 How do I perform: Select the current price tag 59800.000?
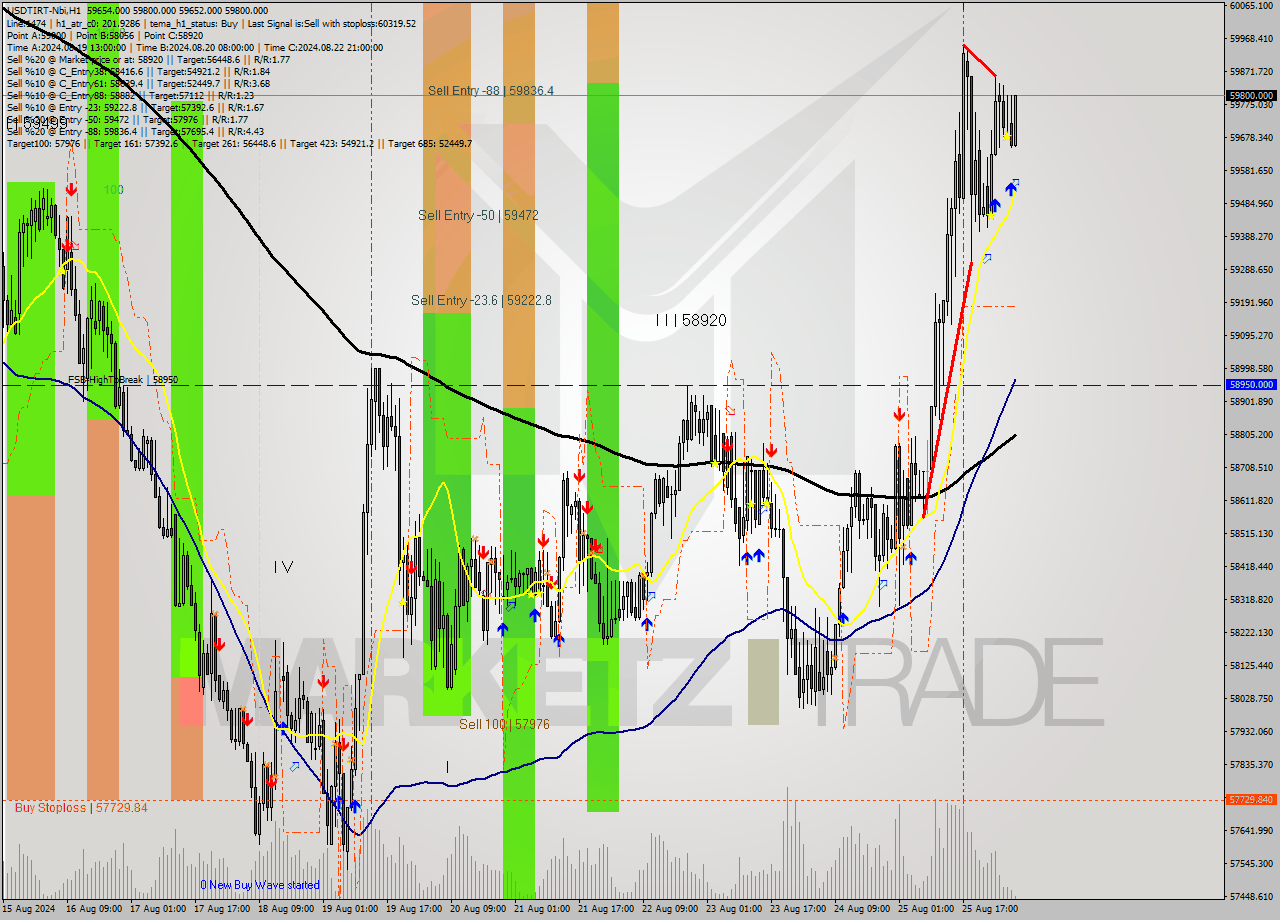point(1251,96)
